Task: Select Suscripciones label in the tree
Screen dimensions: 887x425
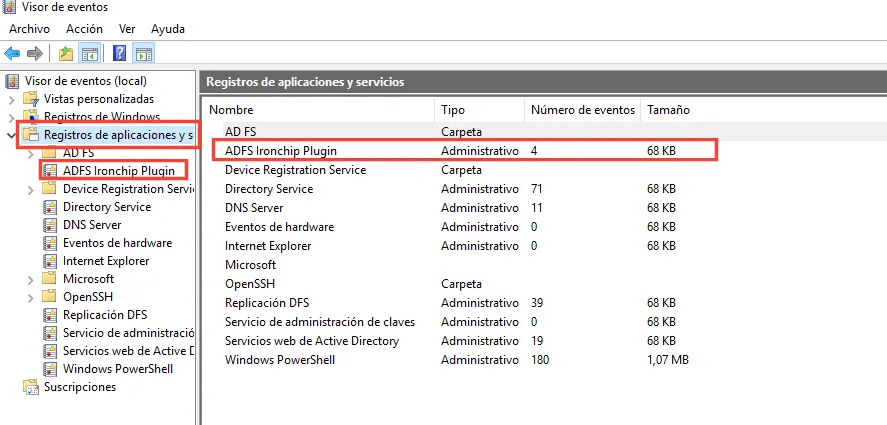Action: click(x=80, y=387)
